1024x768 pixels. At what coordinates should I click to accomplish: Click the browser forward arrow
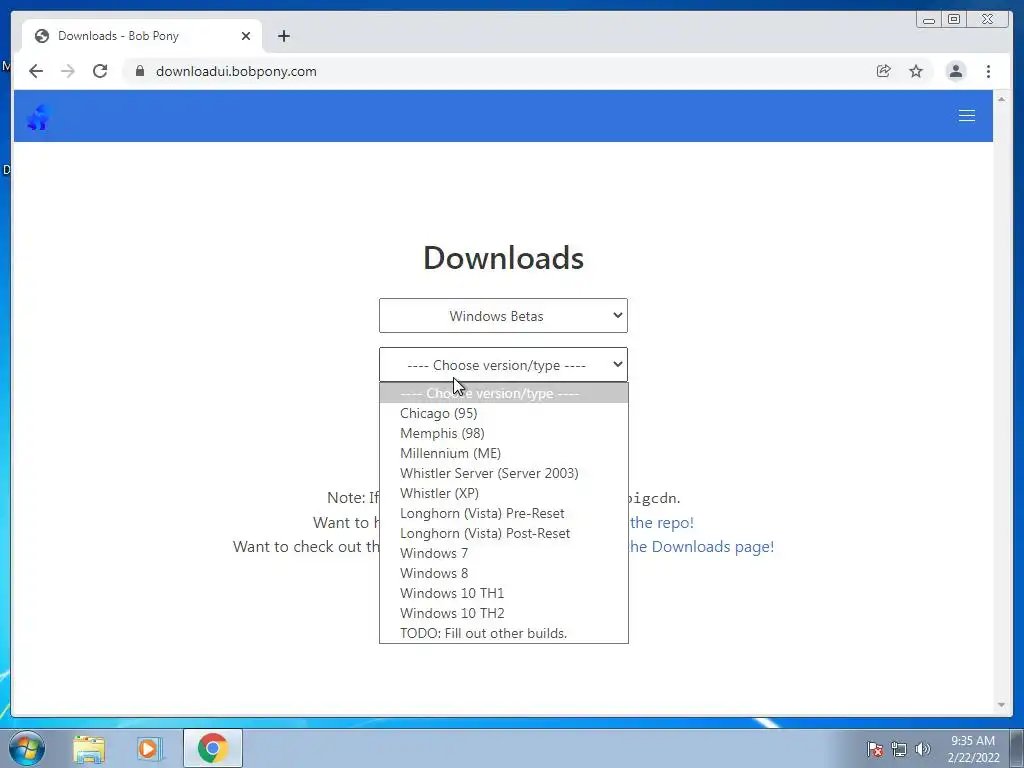tap(68, 71)
